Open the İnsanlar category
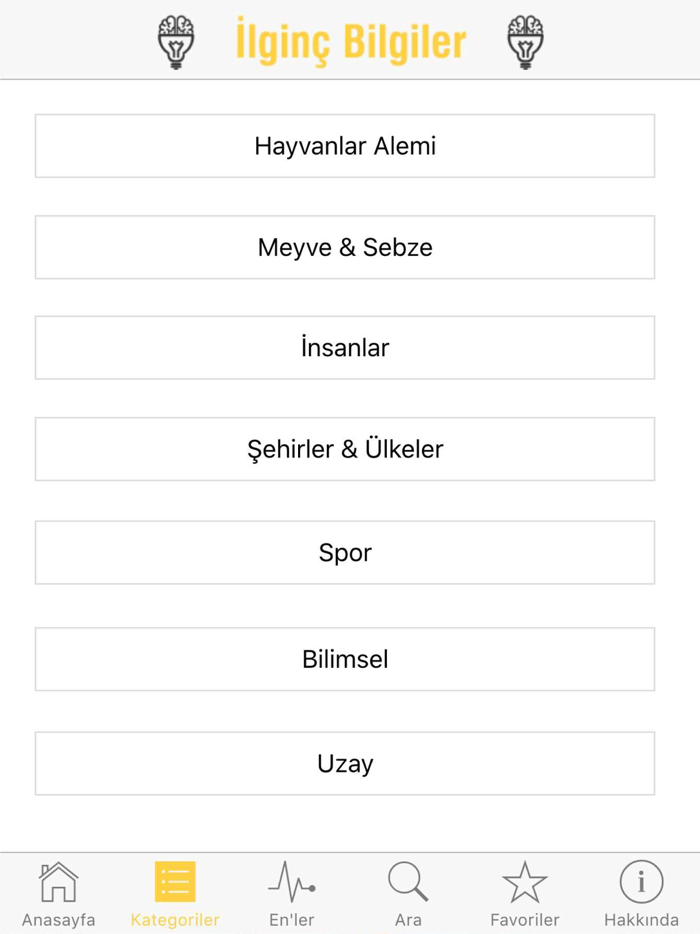Image resolution: width=700 pixels, height=934 pixels. tap(345, 348)
